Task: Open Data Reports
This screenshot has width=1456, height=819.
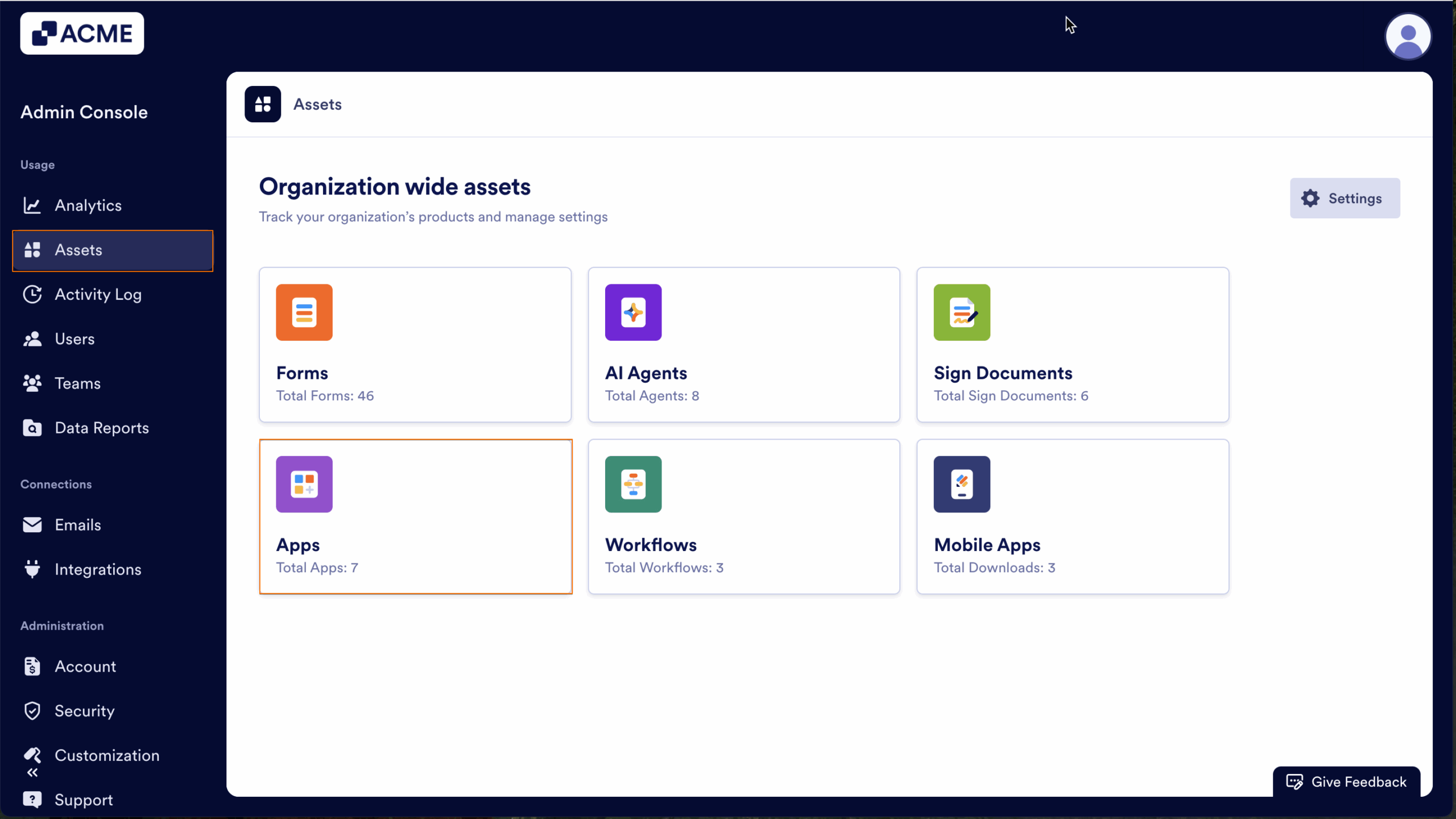Action: [x=102, y=428]
